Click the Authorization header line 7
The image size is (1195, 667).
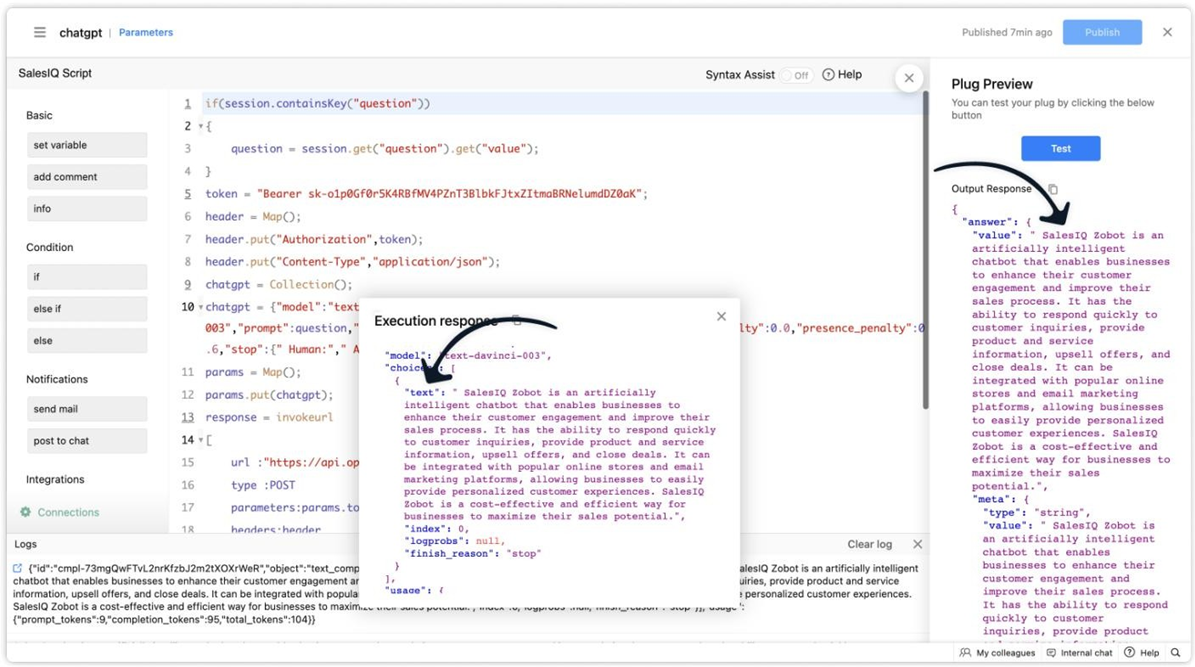(313, 239)
